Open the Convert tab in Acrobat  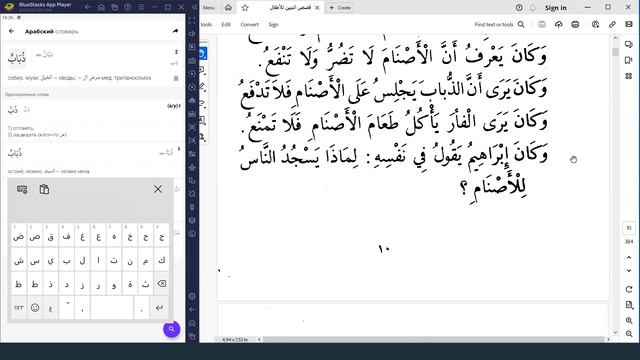click(x=249, y=24)
